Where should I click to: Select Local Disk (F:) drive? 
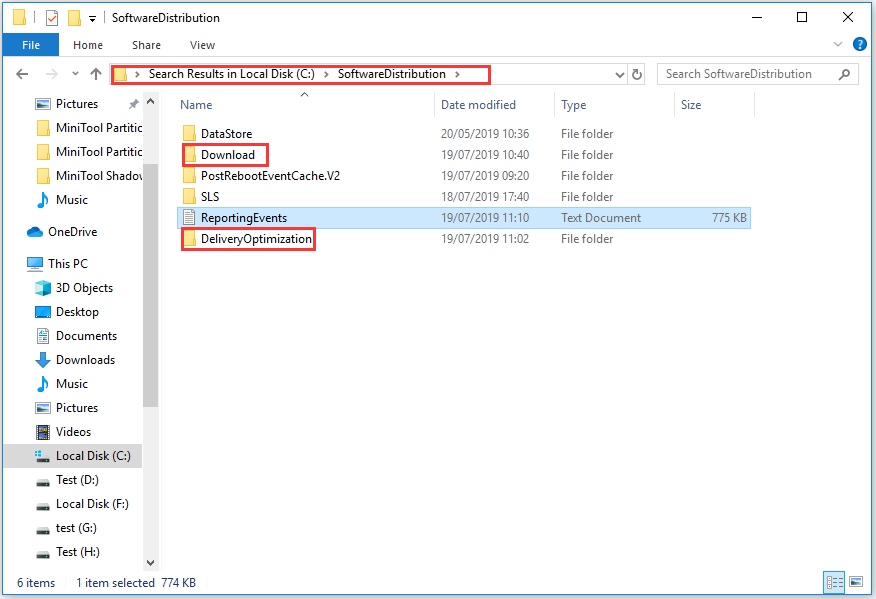click(x=92, y=504)
